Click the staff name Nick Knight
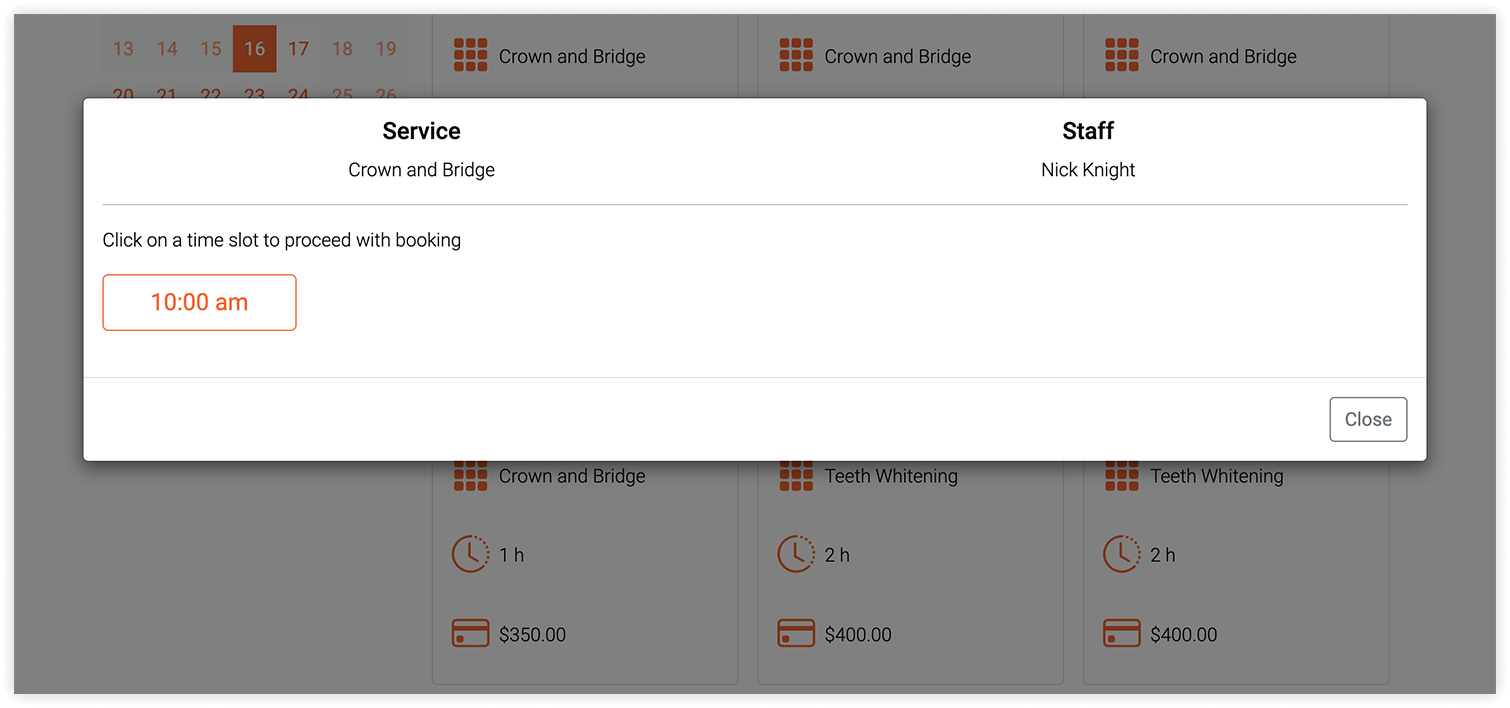The width and height of the screenshot is (1510, 708). click(1088, 170)
